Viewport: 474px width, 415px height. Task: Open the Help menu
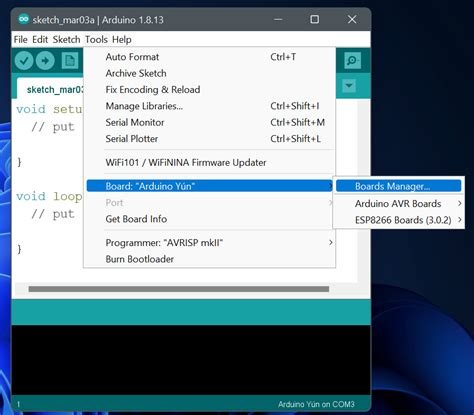click(122, 39)
